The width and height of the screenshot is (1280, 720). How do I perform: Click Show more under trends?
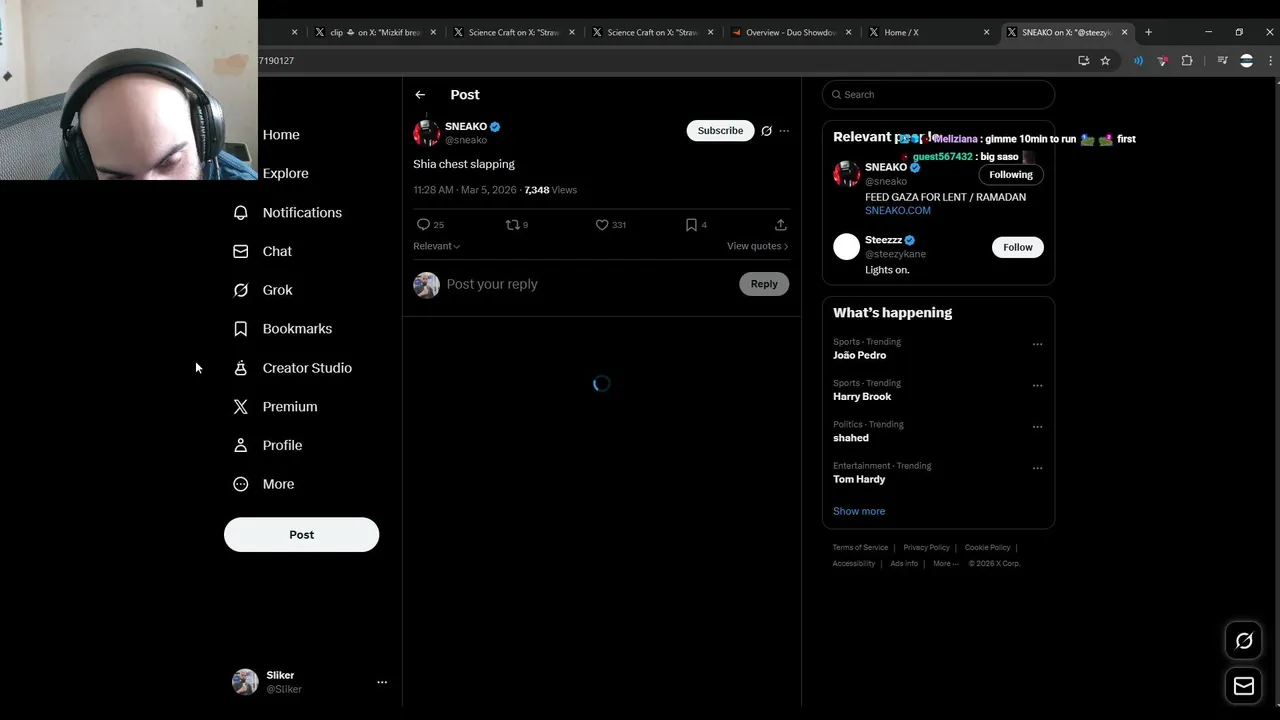coord(859,511)
